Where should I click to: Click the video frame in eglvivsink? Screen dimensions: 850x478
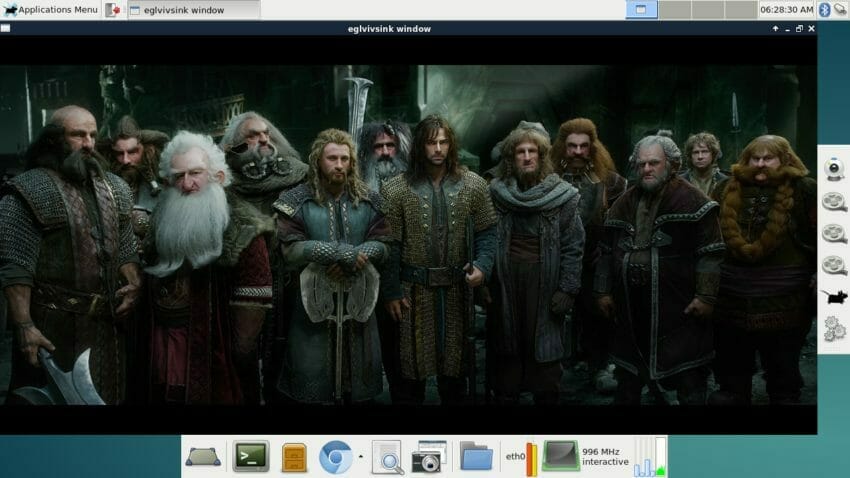408,235
